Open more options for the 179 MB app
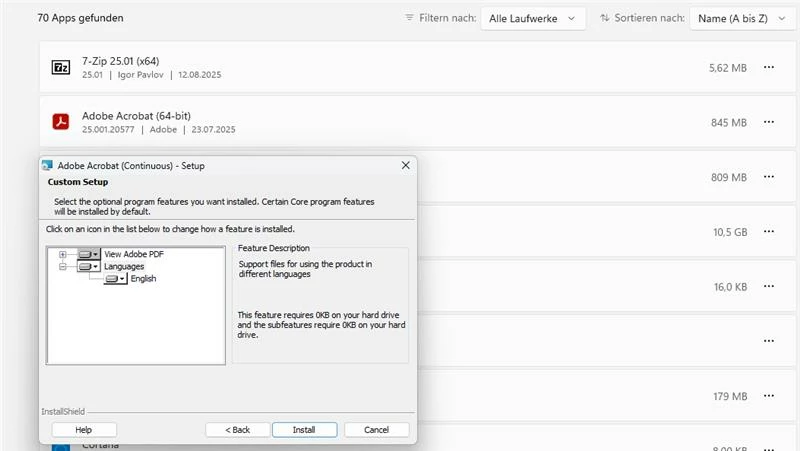Screen dimensions: 800x451 click(x=768, y=396)
